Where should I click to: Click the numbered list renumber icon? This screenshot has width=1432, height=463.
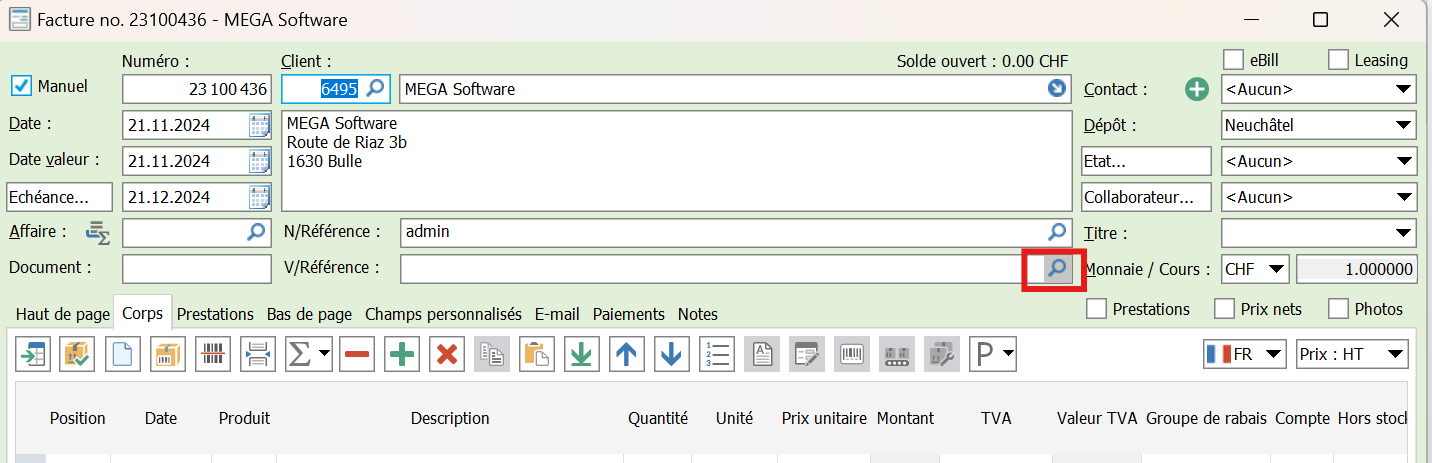click(717, 354)
